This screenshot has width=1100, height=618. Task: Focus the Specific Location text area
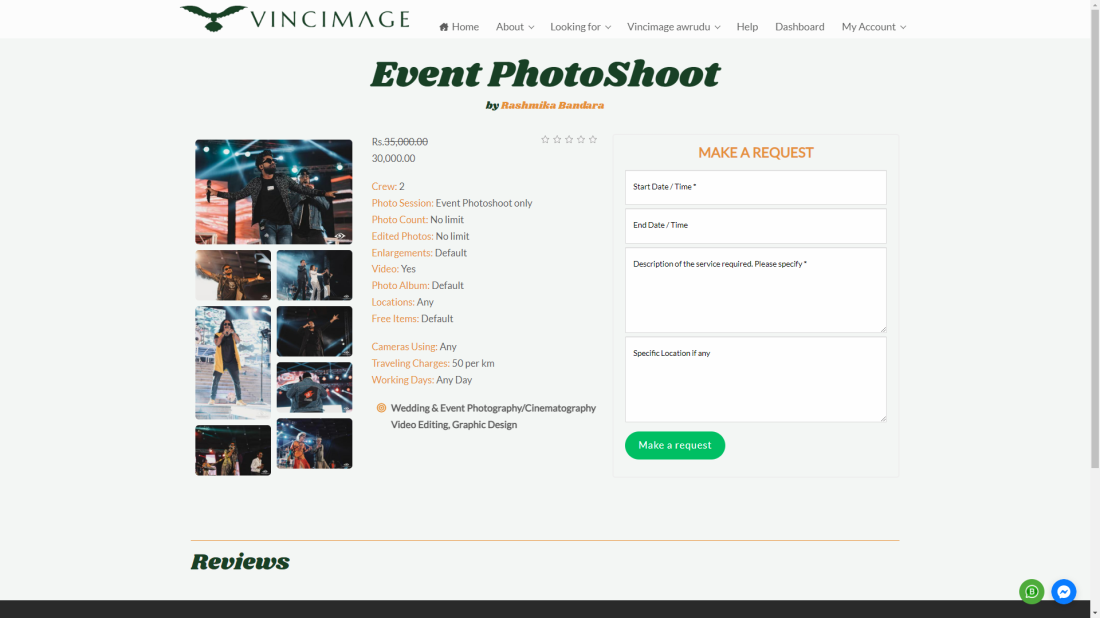[756, 379]
